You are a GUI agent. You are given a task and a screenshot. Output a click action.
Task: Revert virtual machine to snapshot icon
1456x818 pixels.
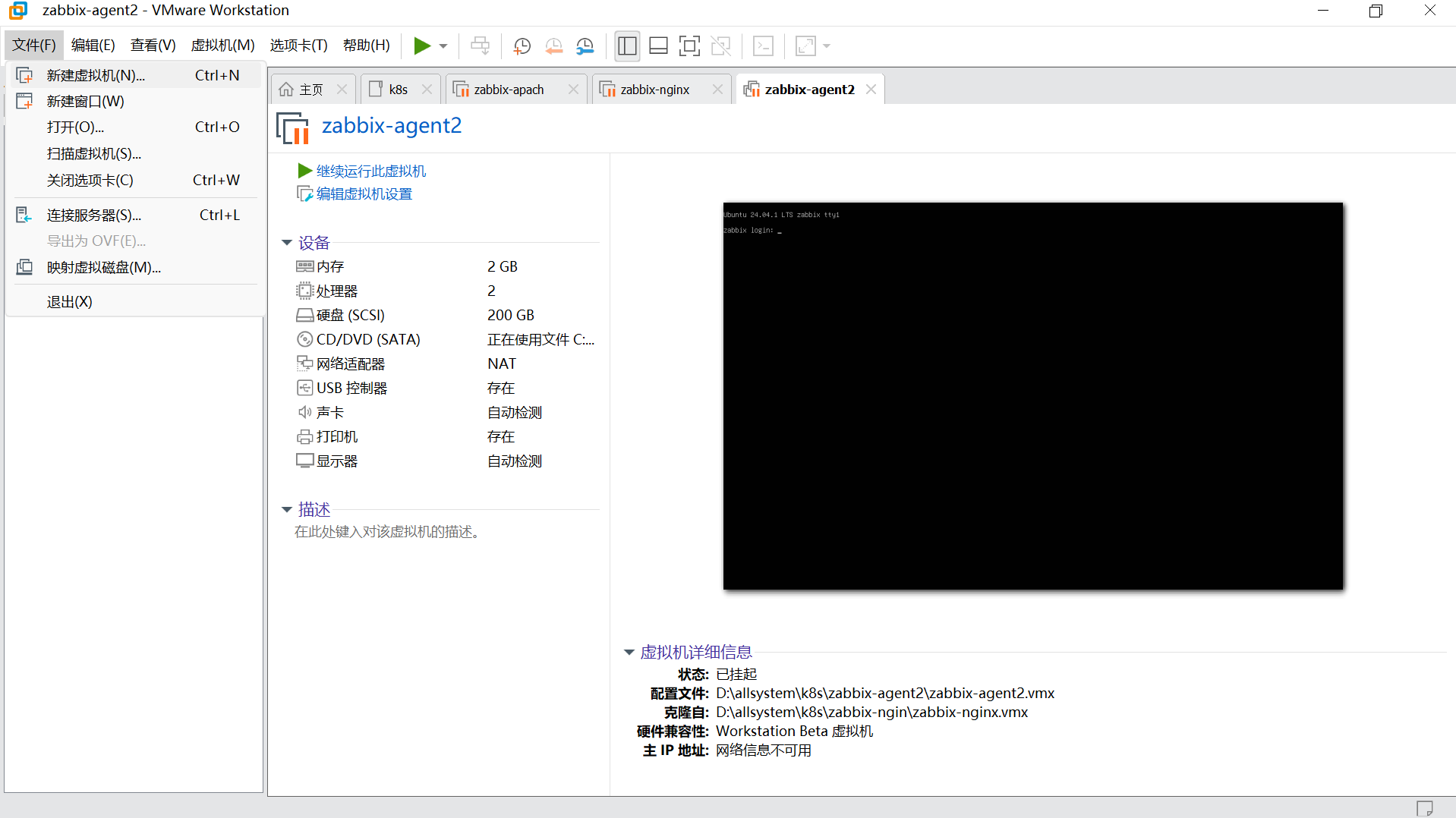coord(553,46)
